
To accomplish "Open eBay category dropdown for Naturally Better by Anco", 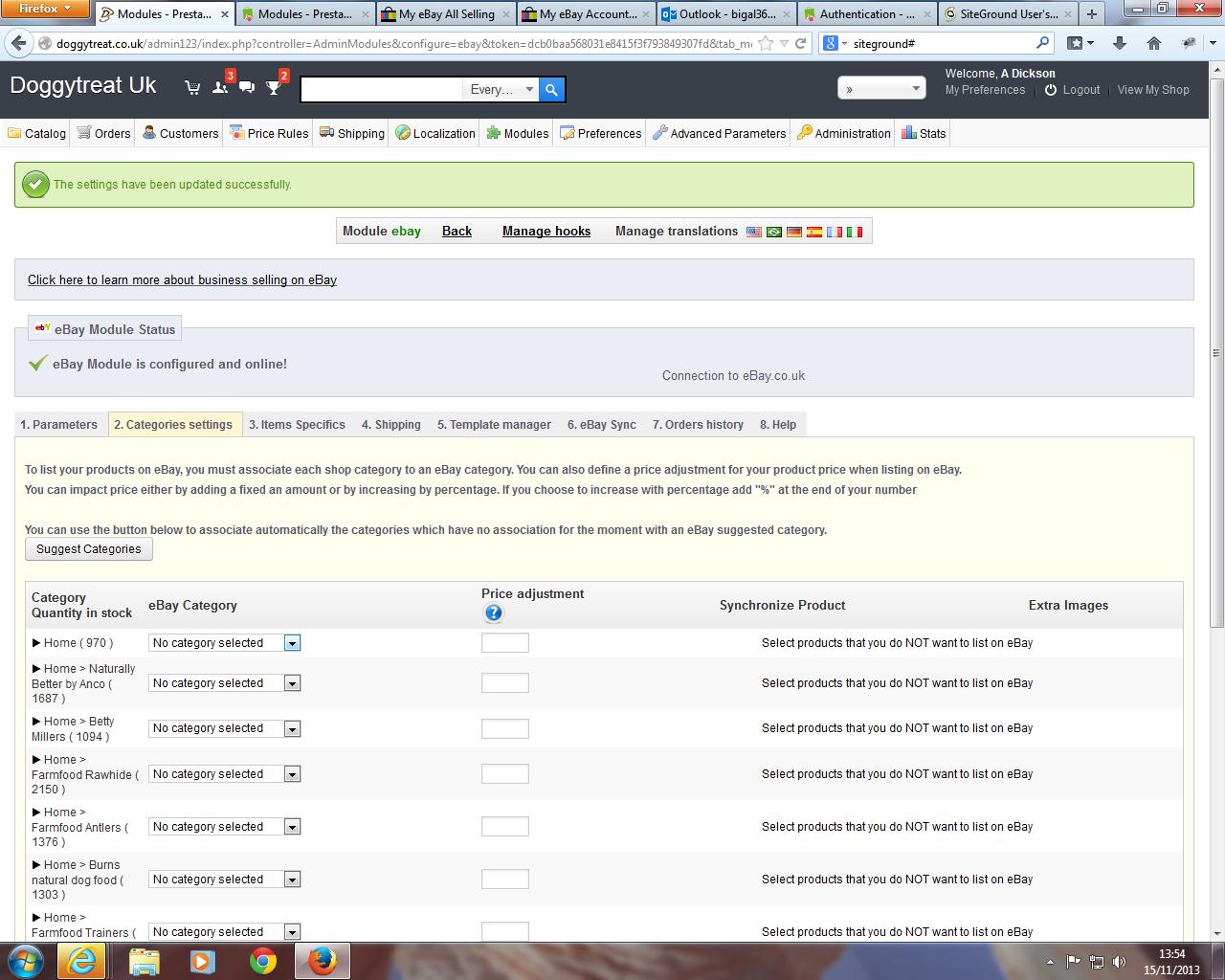I will click(225, 683).
